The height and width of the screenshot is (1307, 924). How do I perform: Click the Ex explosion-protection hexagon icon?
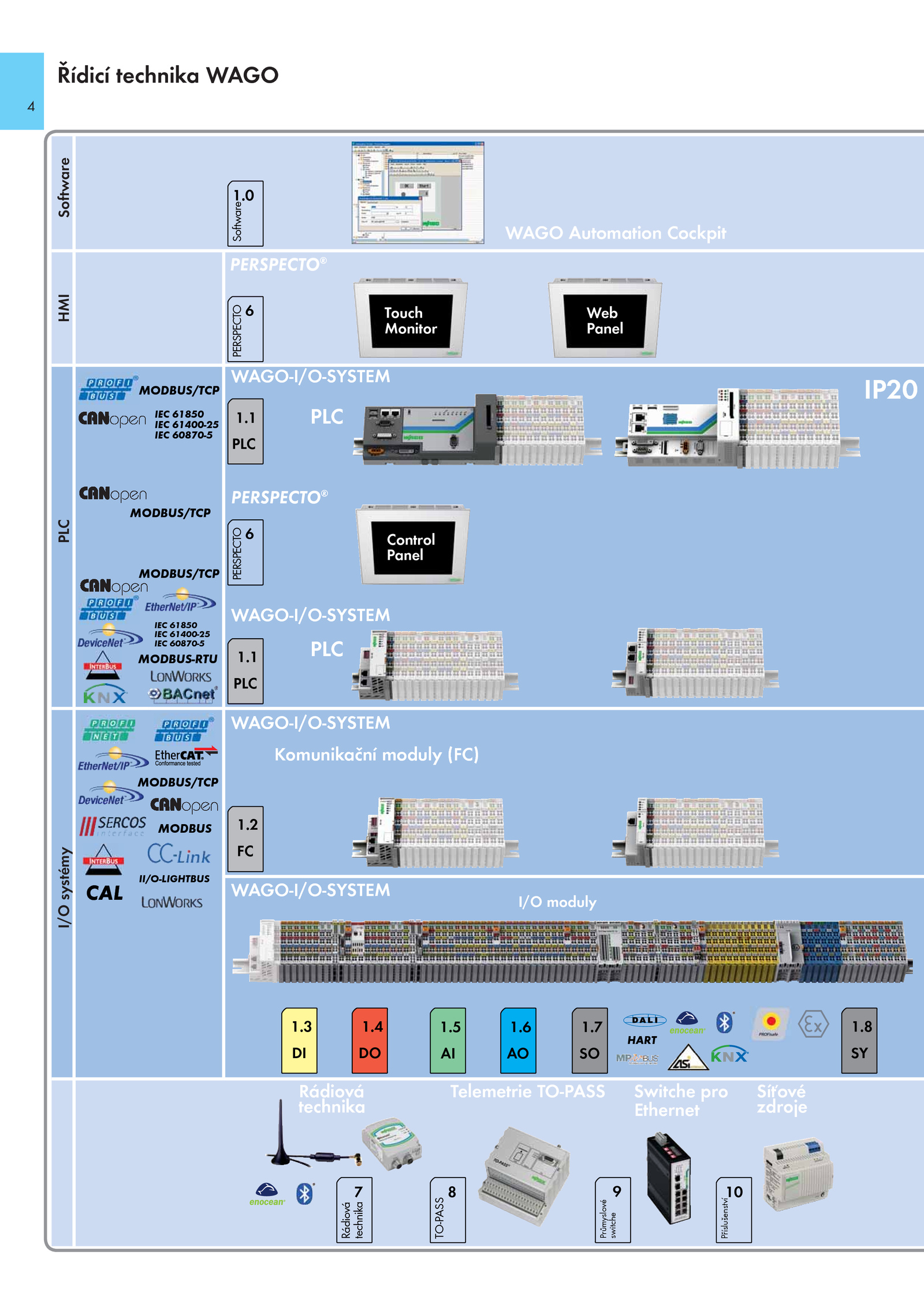click(813, 1025)
